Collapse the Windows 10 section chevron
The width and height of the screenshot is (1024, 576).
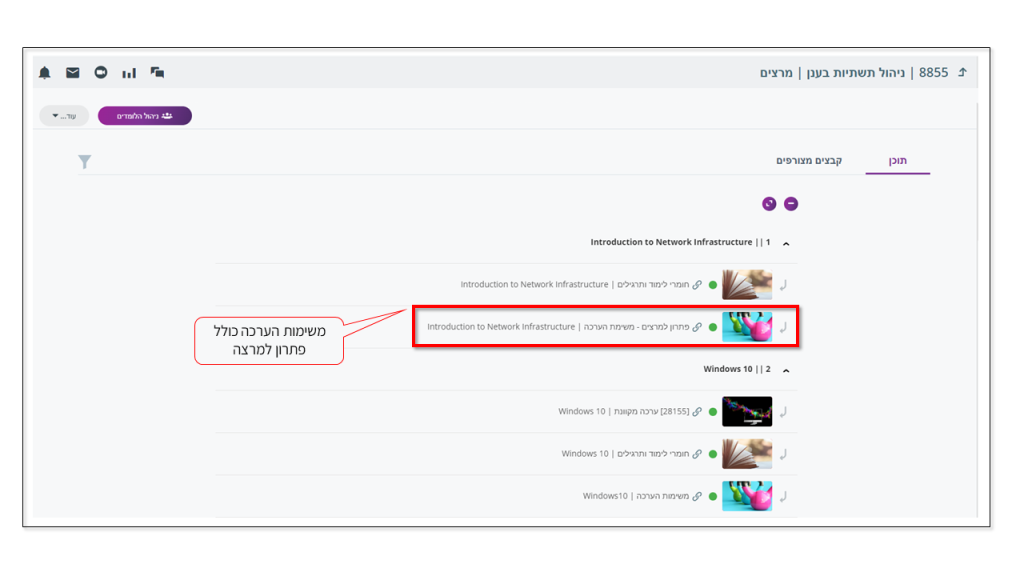coord(786,370)
